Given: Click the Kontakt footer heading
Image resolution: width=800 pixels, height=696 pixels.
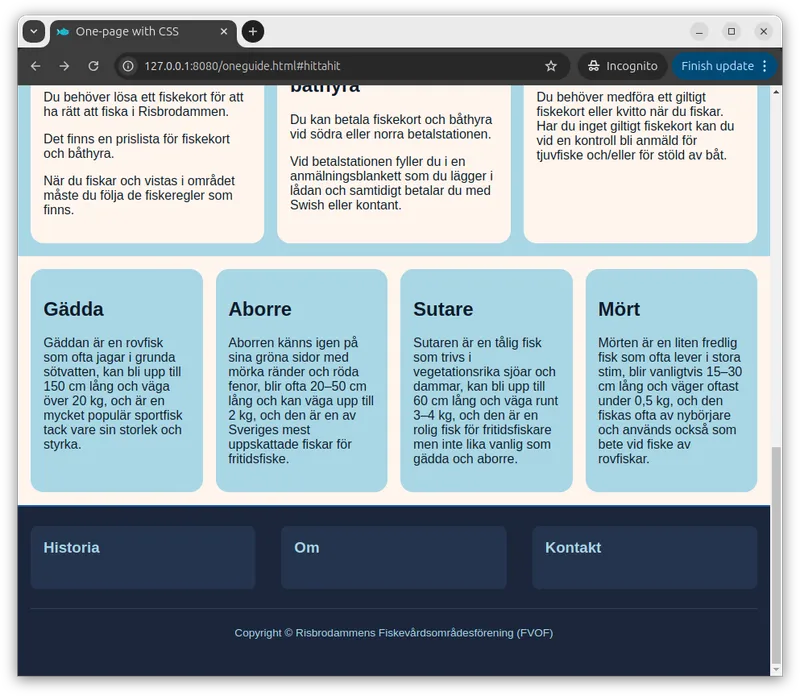Looking at the screenshot, I should point(572,548).
